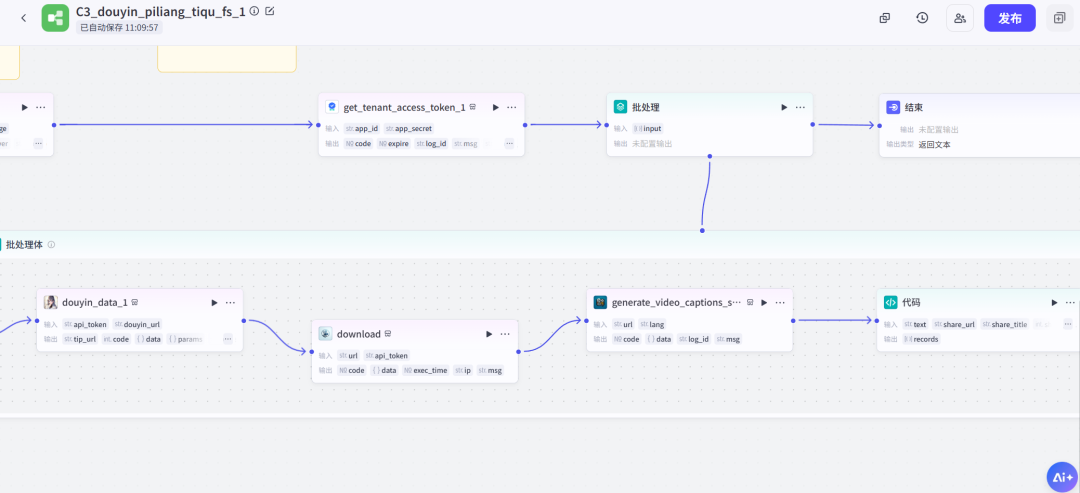Viewport: 1080px width, 493px height.
Task: Run the download node
Action: (x=489, y=334)
